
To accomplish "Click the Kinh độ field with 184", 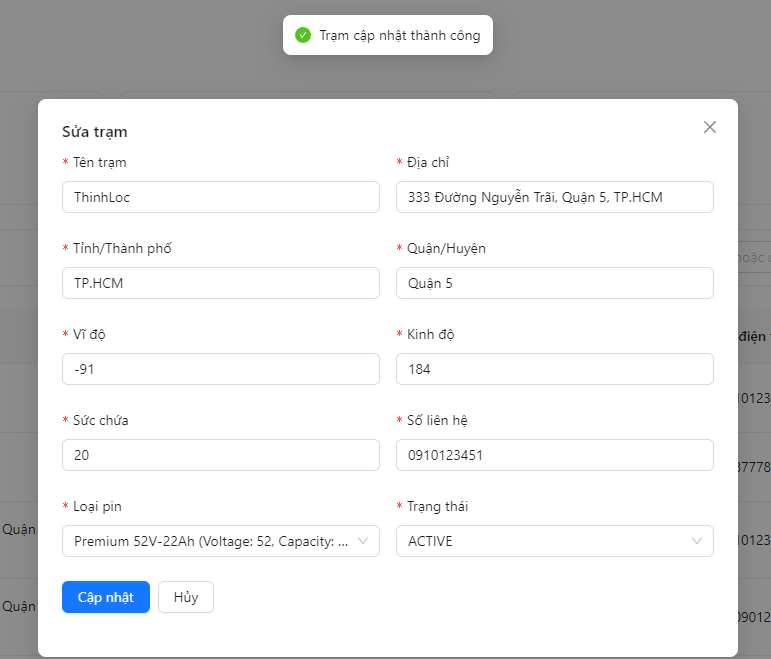I will tap(554, 369).
